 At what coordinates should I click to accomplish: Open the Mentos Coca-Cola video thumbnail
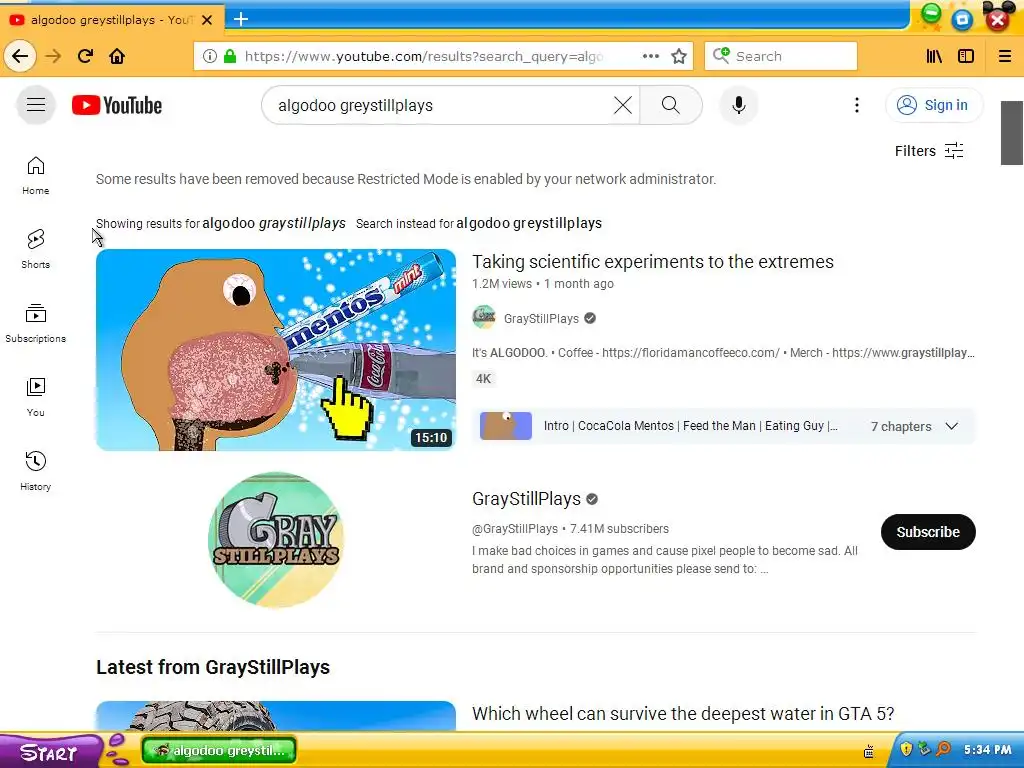click(276, 349)
